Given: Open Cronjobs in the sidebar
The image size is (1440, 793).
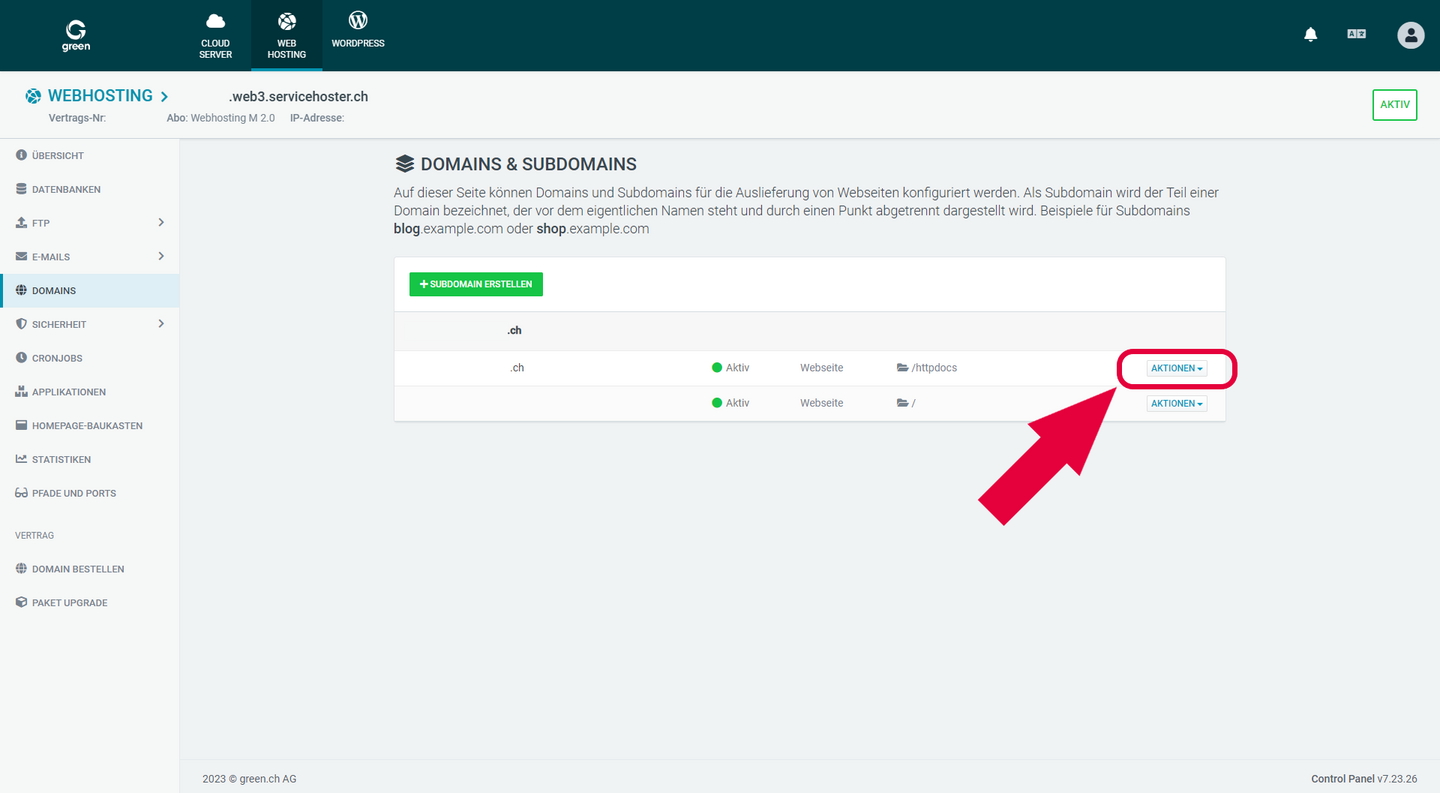Looking at the screenshot, I should (x=57, y=358).
